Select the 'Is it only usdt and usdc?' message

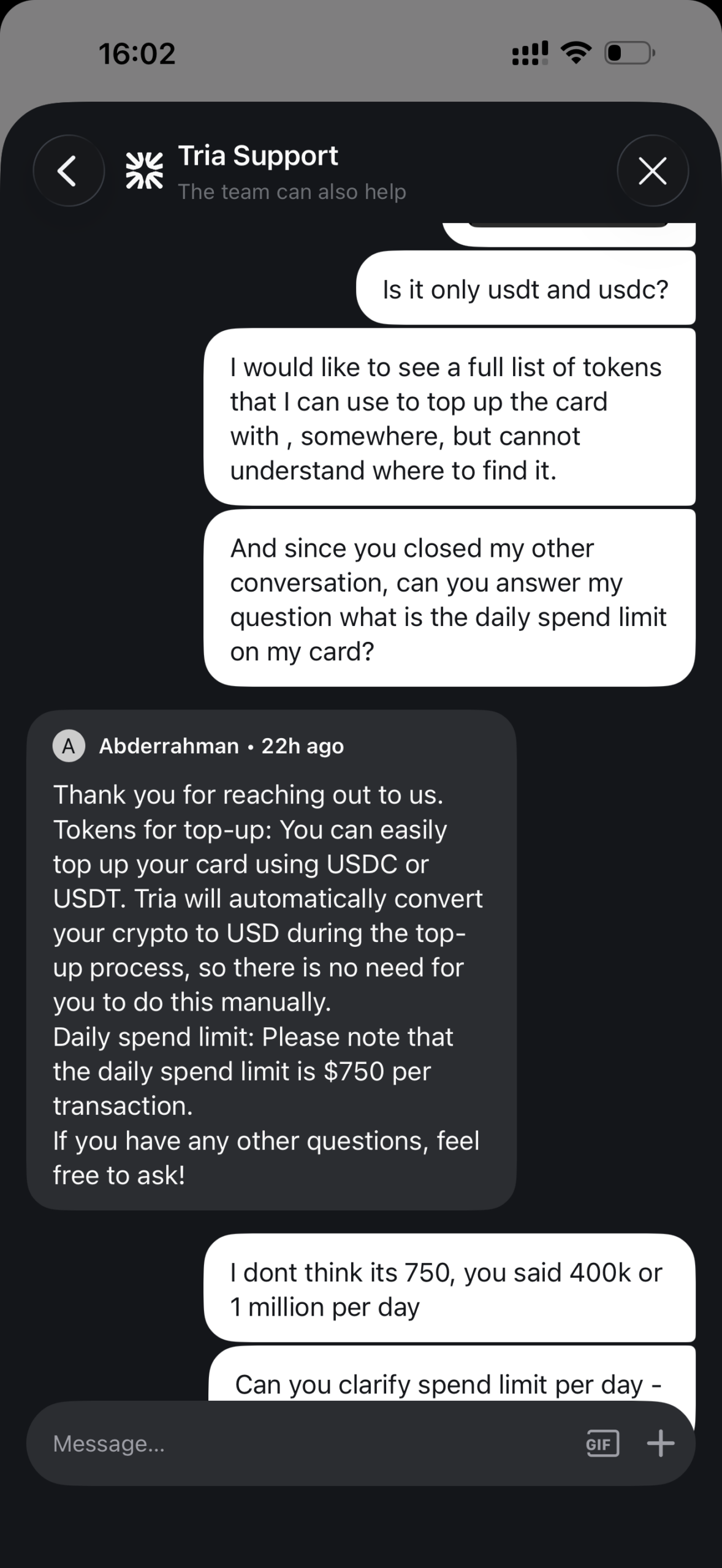(525, 289)
